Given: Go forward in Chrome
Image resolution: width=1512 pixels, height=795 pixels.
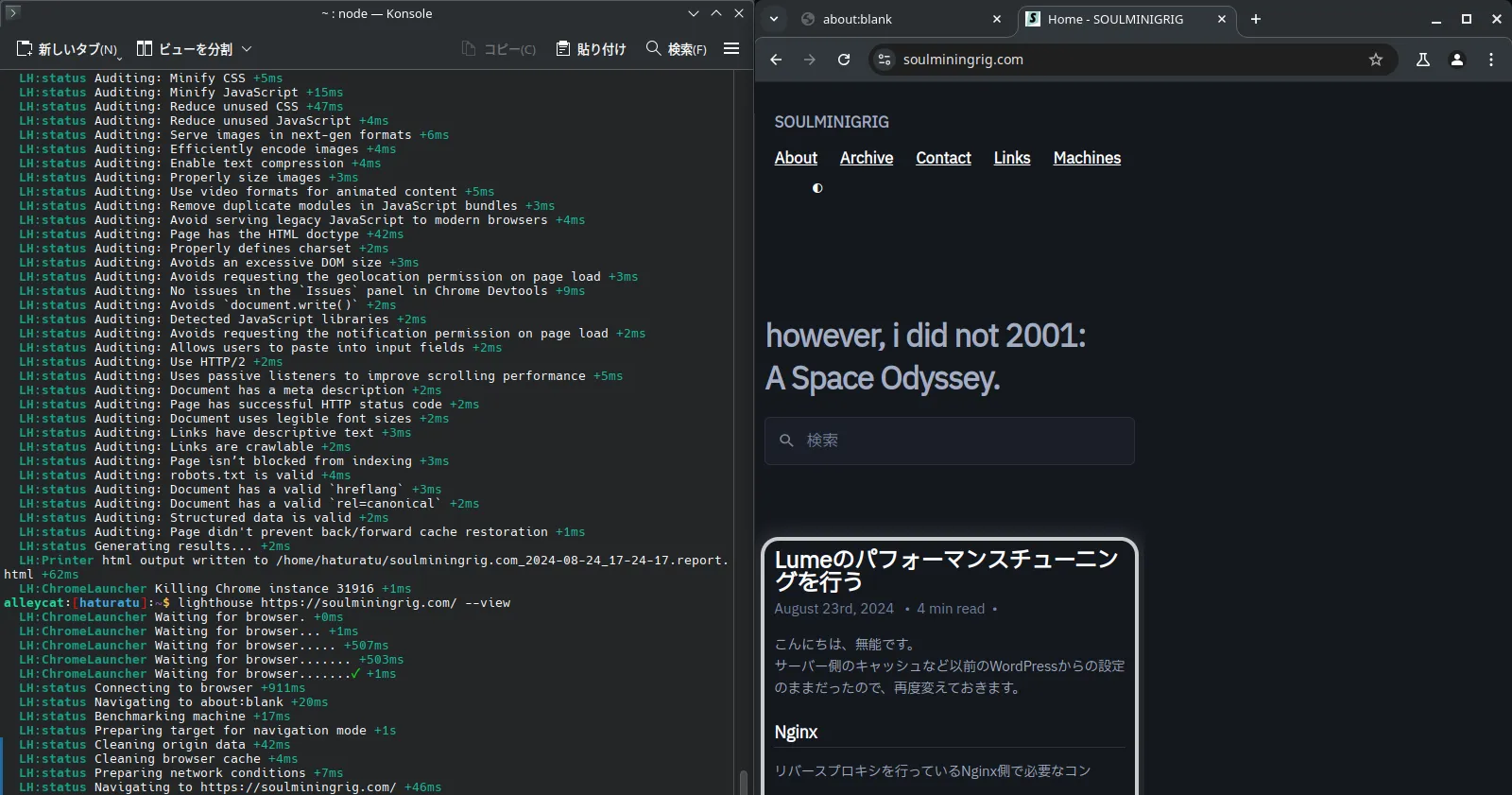Looking at the screenshot, I should [810, 60].
